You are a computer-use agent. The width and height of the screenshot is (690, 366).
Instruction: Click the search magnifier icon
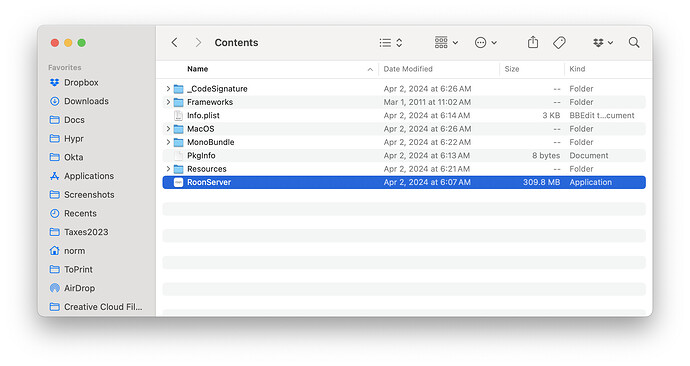tap(634, 43)
